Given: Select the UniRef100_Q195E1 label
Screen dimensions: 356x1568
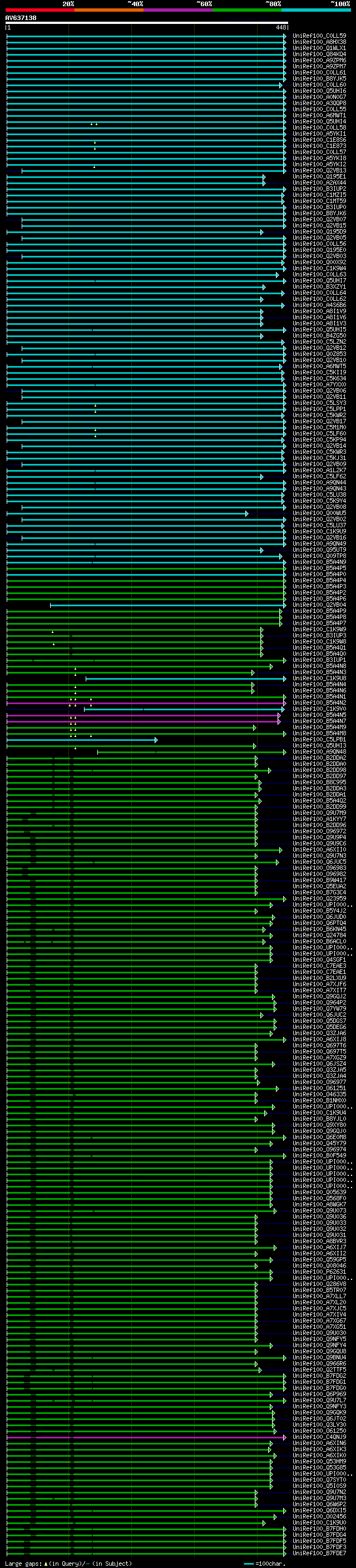Looking at the screenshot, I should point(319,176).
